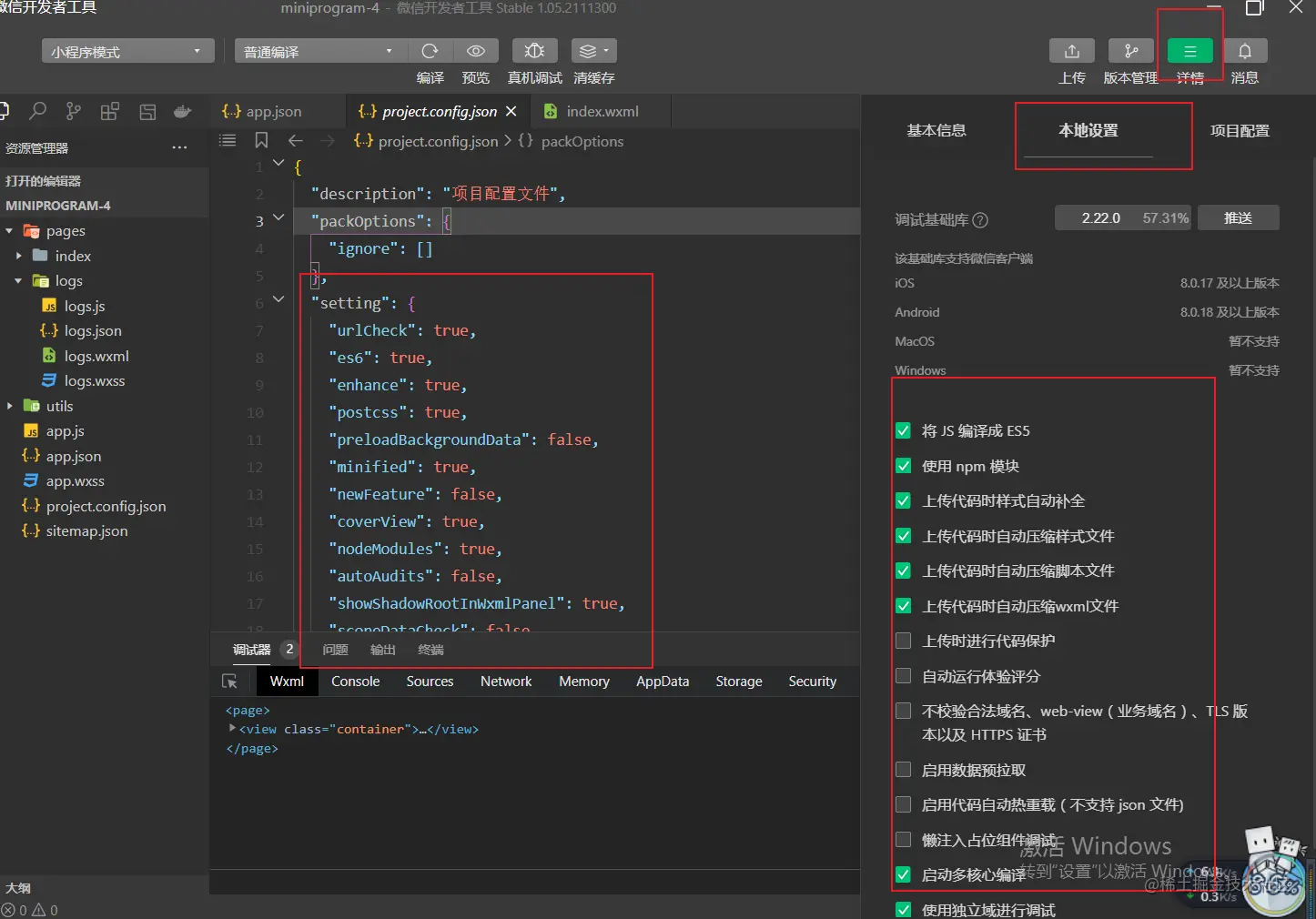Viewport: 1316px width, 919px height.
Task: Click the 推送 button
Action: [x=1238, y=218]
